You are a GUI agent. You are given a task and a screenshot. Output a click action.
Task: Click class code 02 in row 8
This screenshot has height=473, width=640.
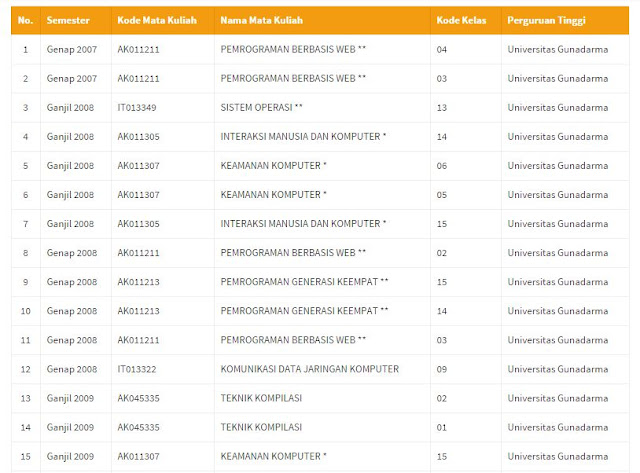coord(442,253)
